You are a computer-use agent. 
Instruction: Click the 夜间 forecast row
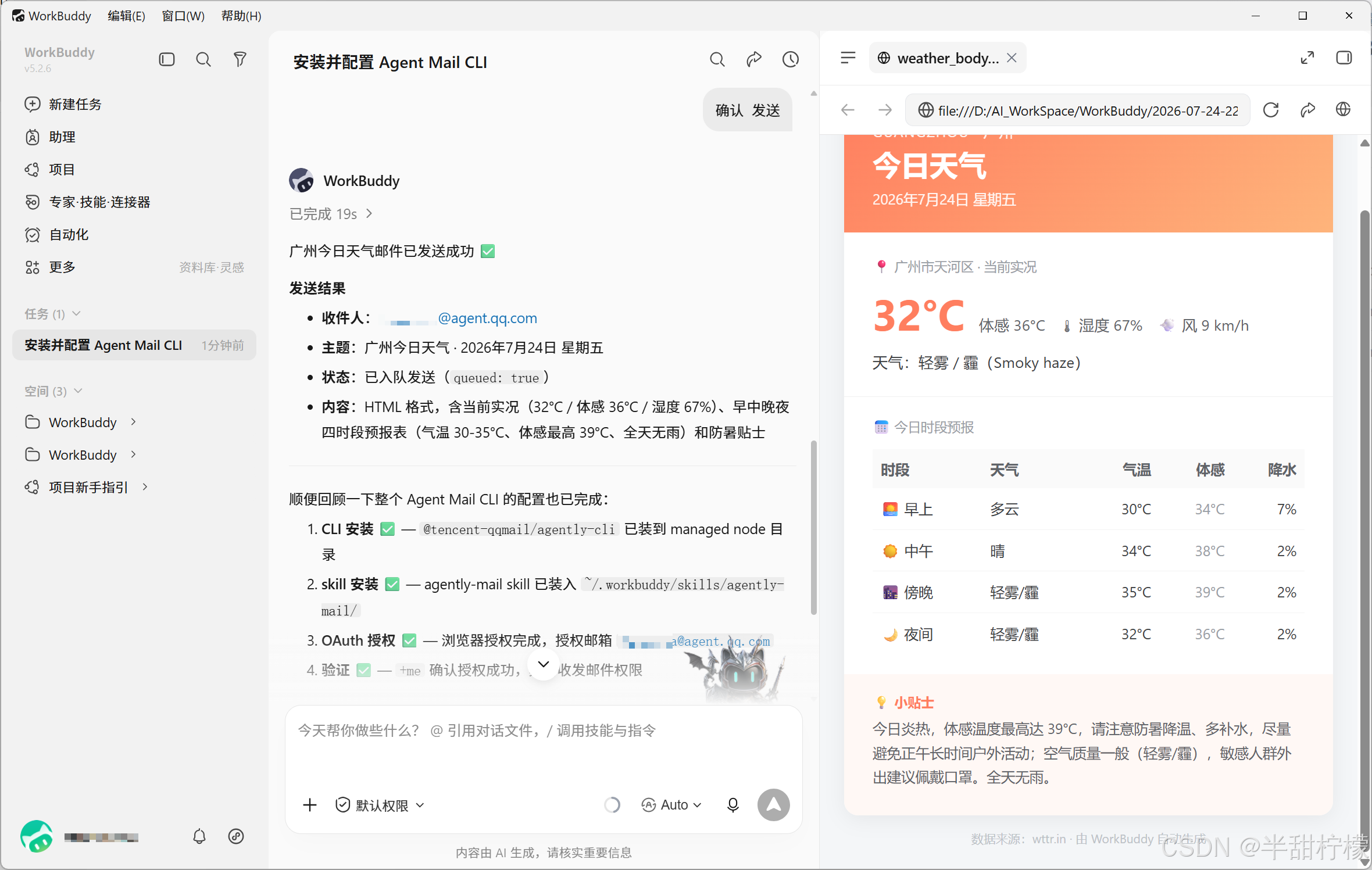coord(1088,634)
